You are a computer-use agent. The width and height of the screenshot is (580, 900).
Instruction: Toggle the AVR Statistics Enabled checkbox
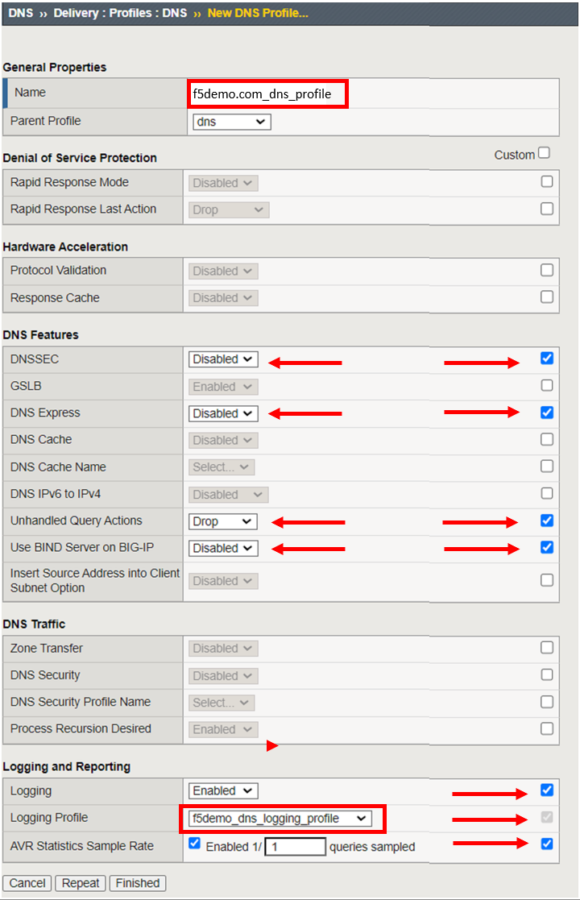click(x=193, y=843)
